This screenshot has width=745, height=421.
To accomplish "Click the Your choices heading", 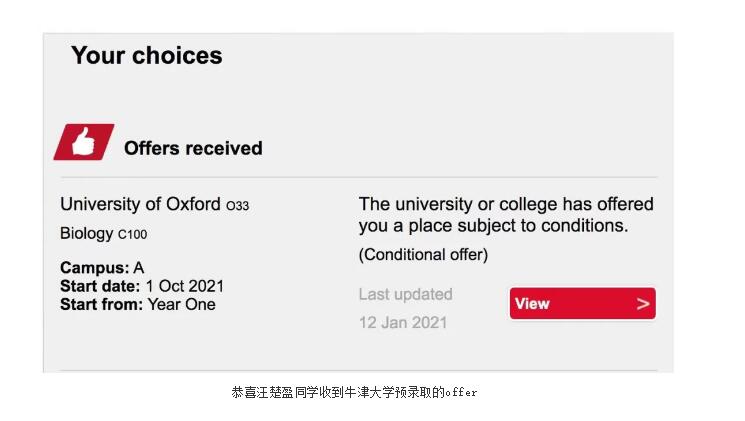I will tap(146, 56).
